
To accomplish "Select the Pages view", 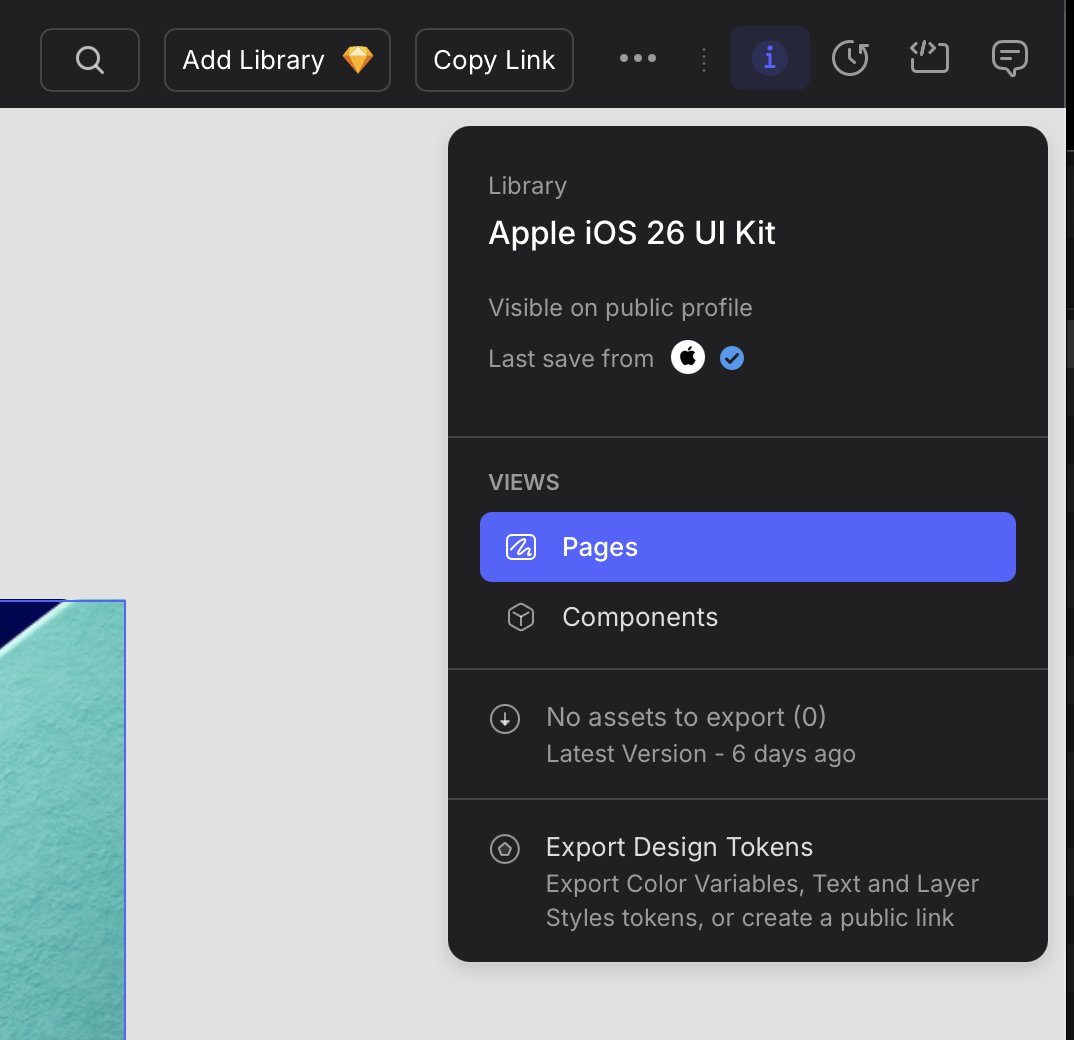I will 747,547.
